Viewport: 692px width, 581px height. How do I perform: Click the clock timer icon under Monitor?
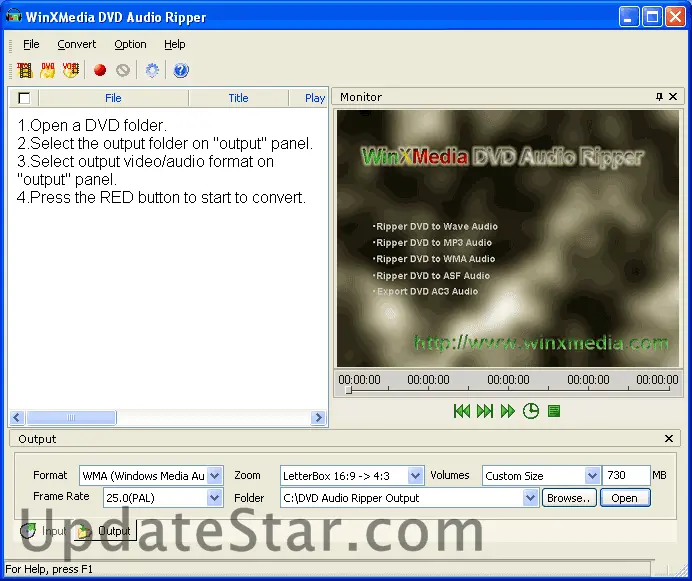pos(531,411)
